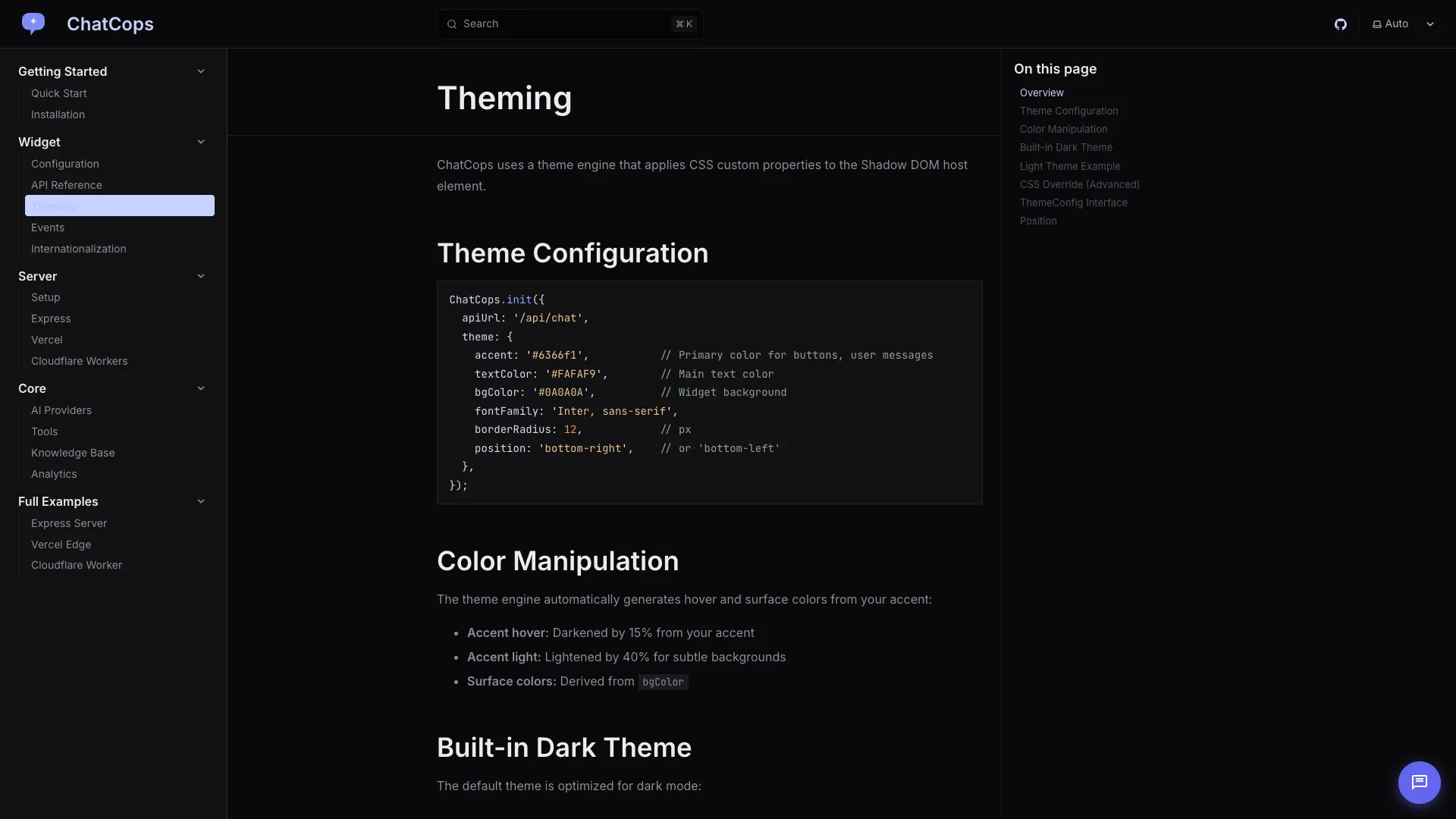Viewport: 1456px width, 819px height.
Task: Open the Analytics page
Action: (x=54, y=474)
